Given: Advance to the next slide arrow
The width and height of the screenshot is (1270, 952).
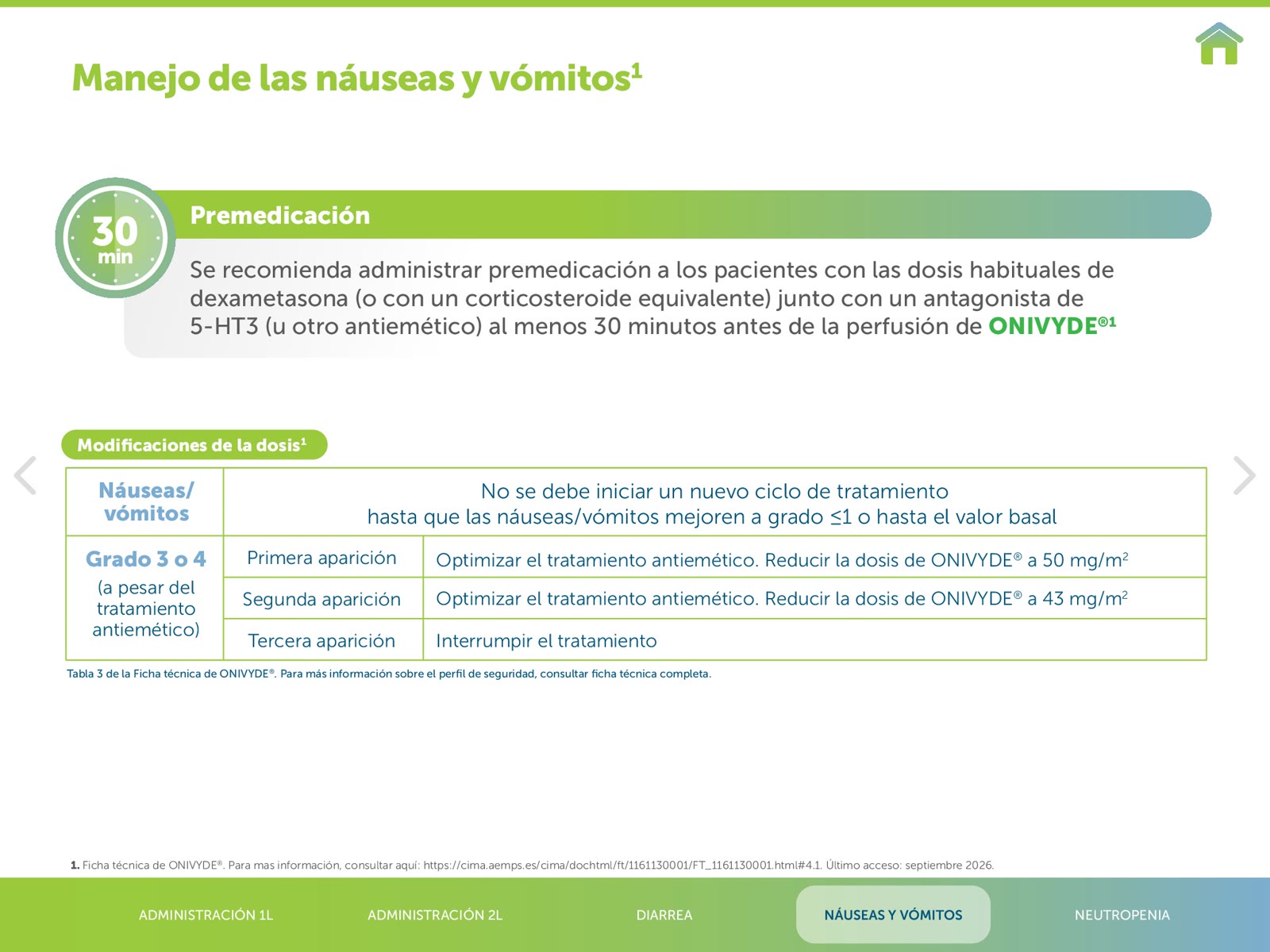Looking at the screenshot, I should 1244,475.
